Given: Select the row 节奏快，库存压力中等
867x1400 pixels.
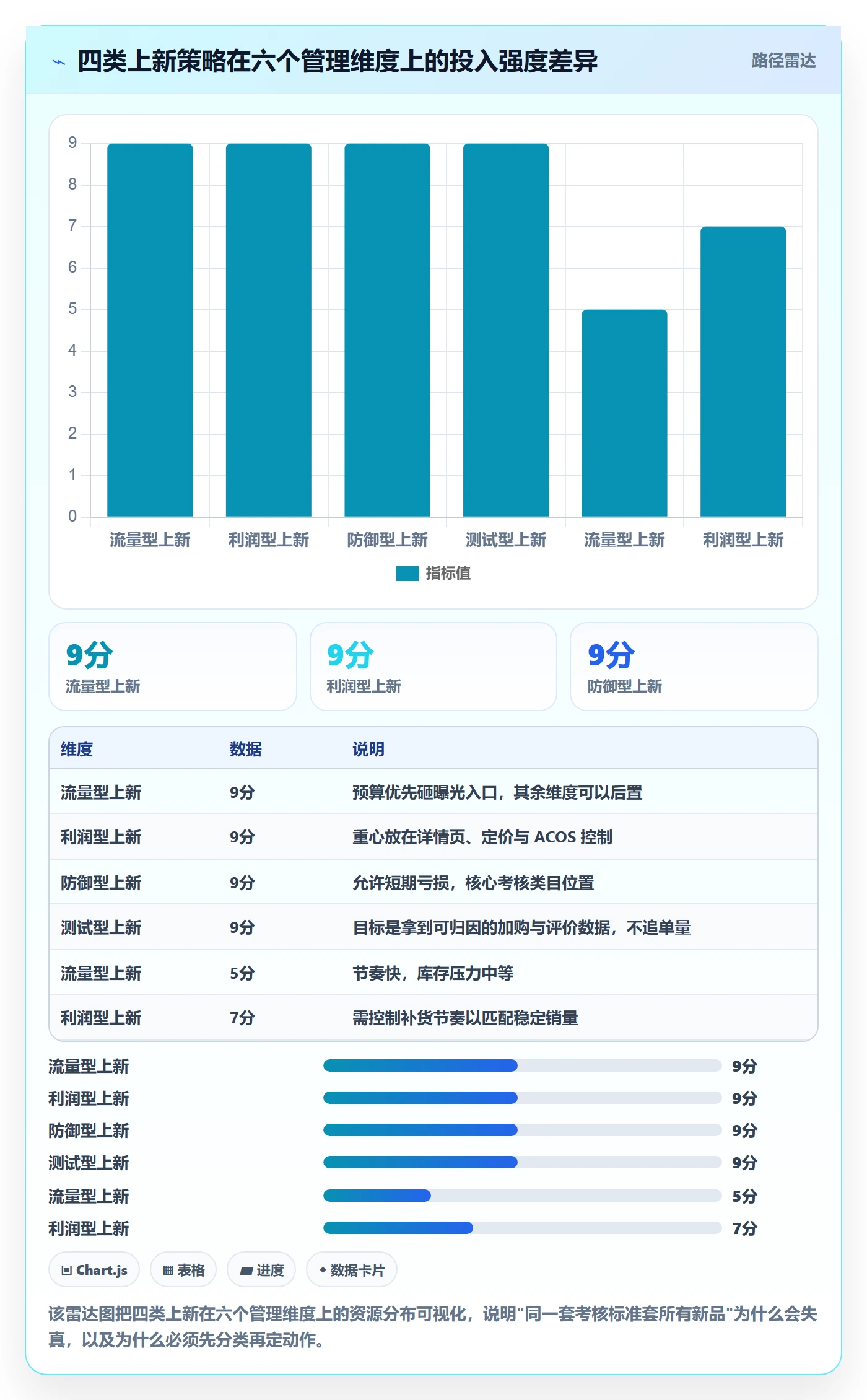Looking at the screenshot, I should click(434, 973).
